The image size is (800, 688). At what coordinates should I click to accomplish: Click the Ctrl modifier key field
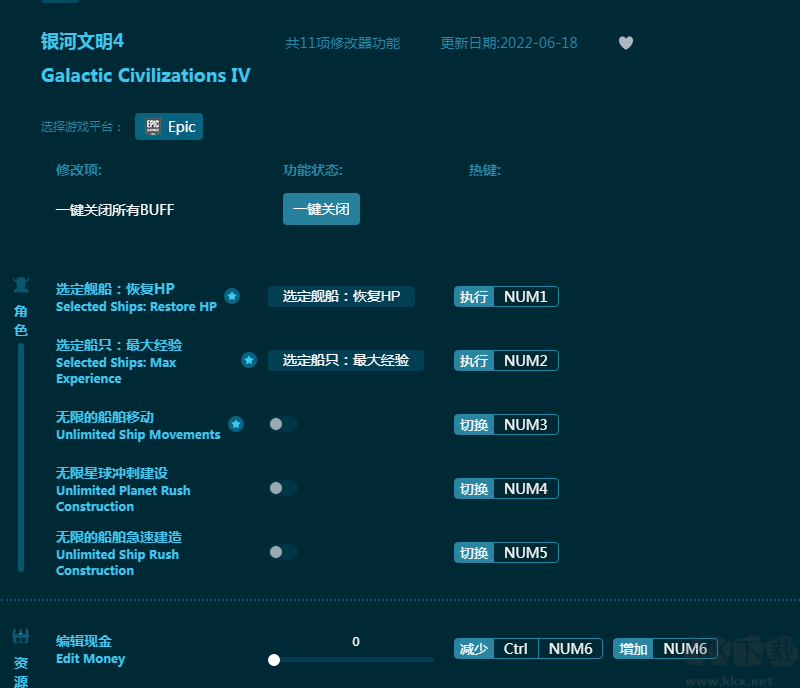(x=516, y=649)
